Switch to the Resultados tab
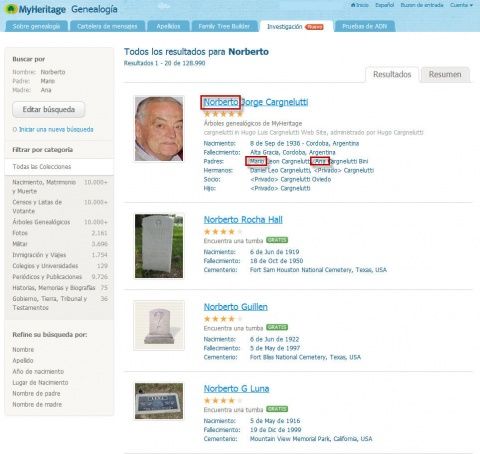480x454 pixels. (x=392, y=74)
